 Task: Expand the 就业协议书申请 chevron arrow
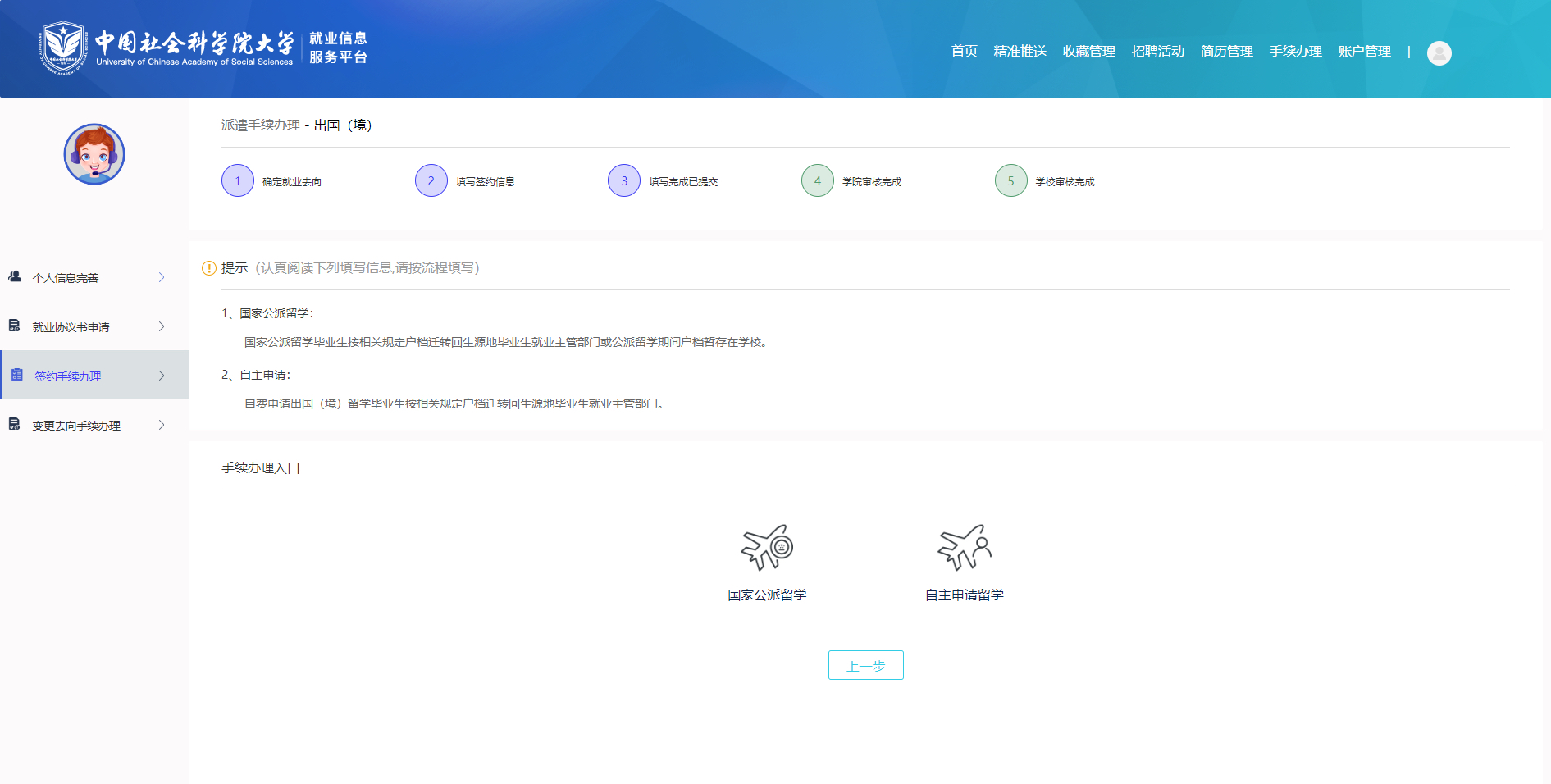tap(162, 326)
